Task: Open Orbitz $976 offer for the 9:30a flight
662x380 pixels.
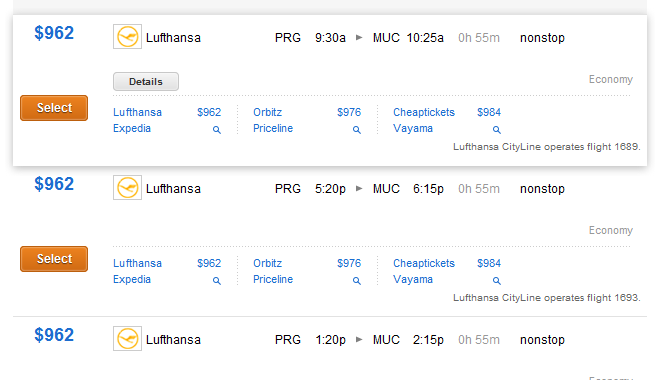Action: tap(307, 112)
